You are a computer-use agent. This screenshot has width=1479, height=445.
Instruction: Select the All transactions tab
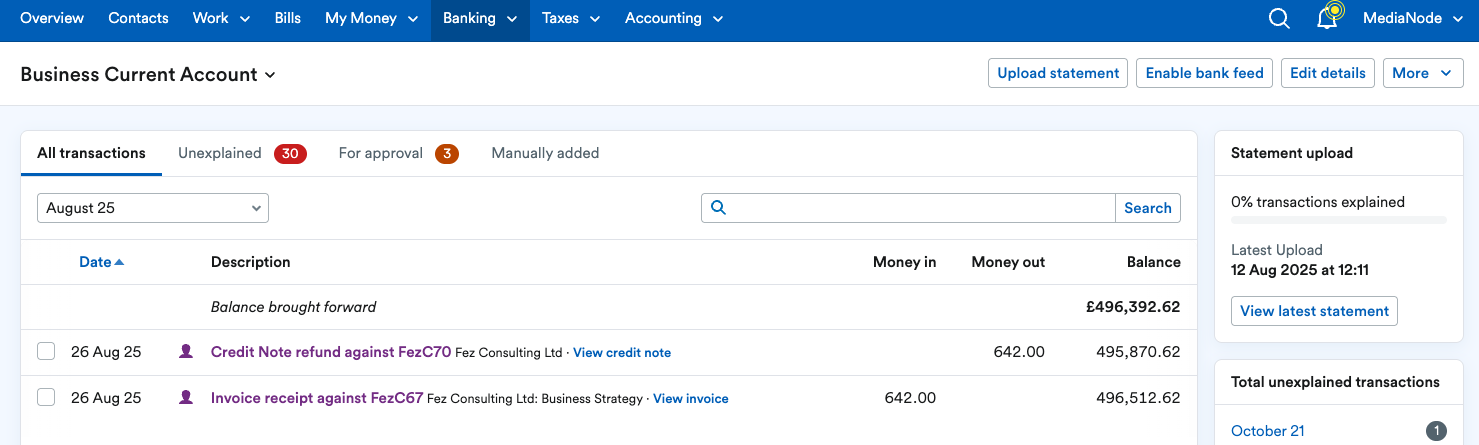91,153
